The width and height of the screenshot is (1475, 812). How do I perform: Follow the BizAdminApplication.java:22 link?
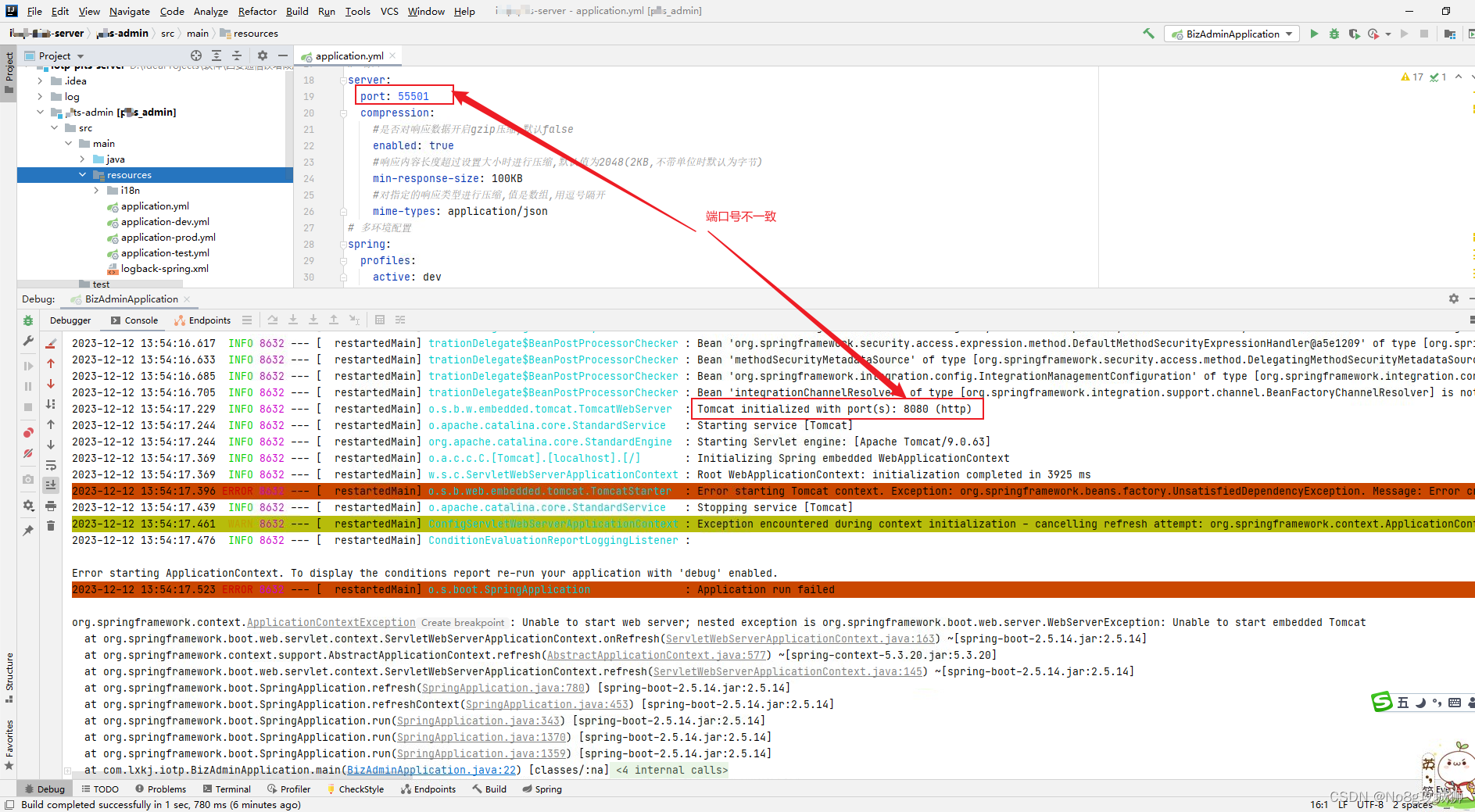(431, 770)
